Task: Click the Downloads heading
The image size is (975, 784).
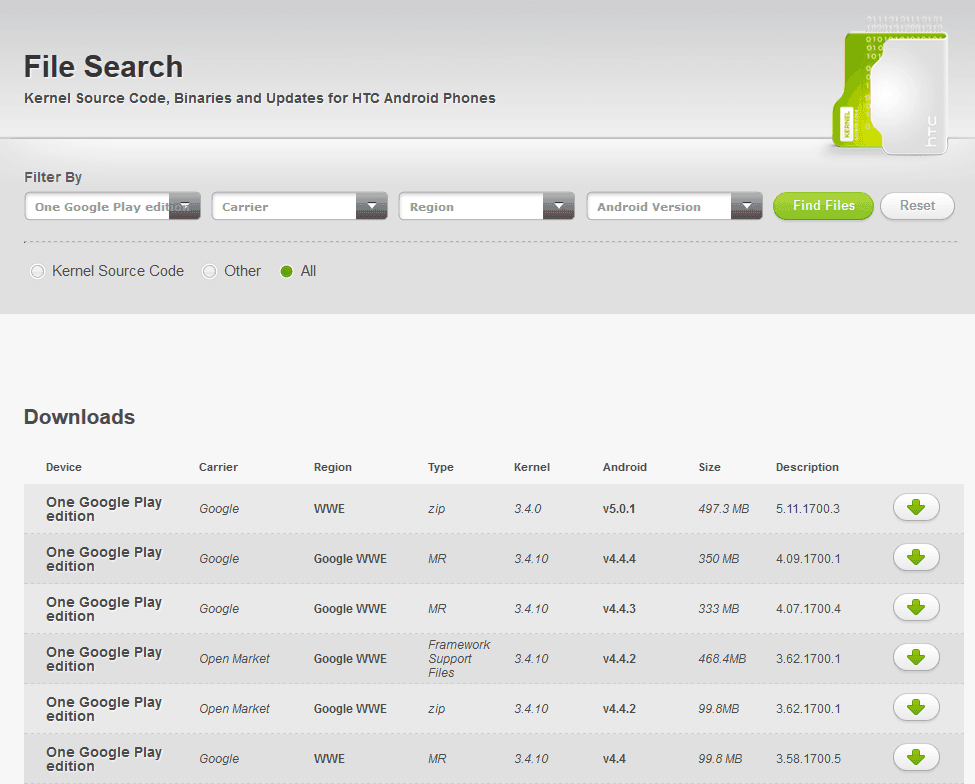Action: 79,417
